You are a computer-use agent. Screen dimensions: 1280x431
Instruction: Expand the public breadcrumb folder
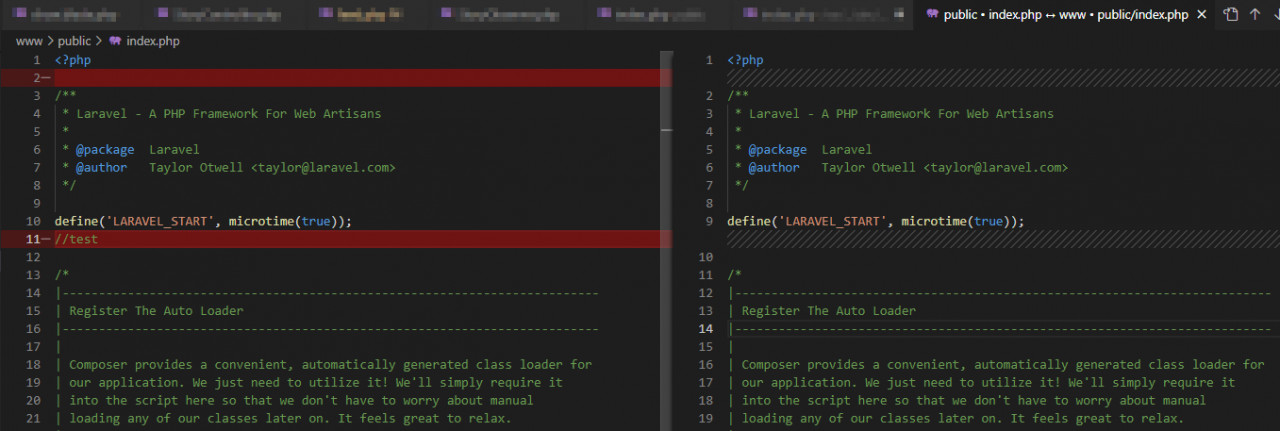(x=74, y=41)
